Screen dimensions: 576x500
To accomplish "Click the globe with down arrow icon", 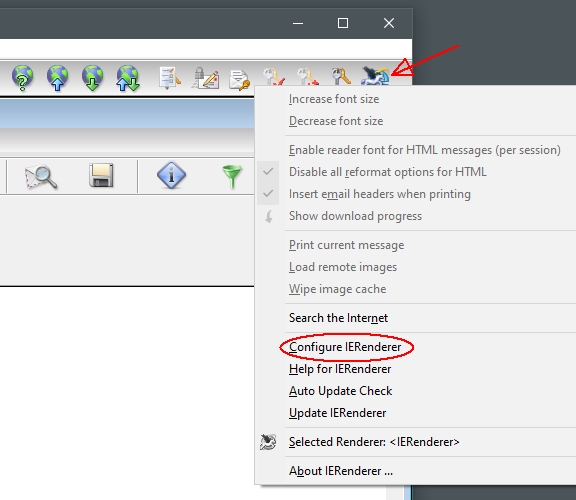I will pos(92,78).
